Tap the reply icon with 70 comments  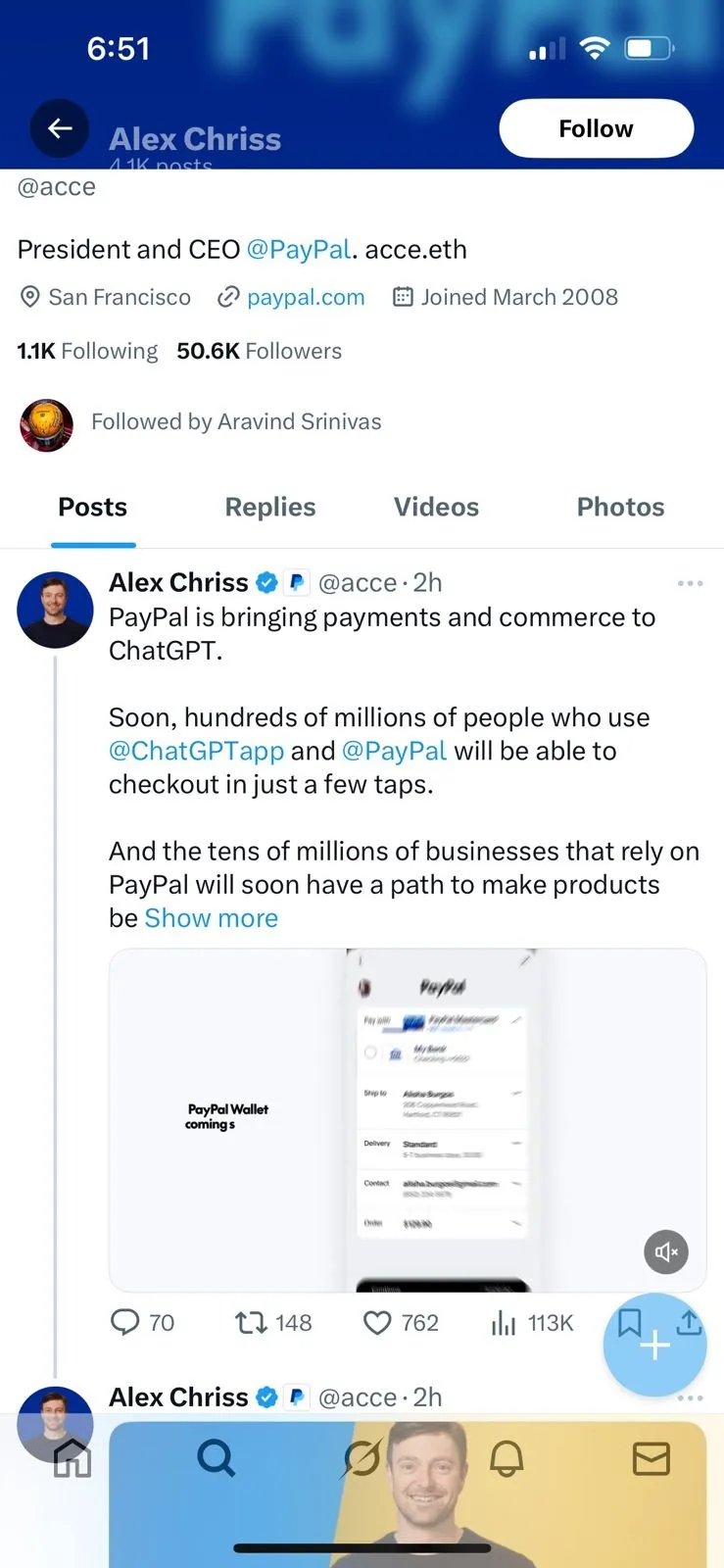126,1323
